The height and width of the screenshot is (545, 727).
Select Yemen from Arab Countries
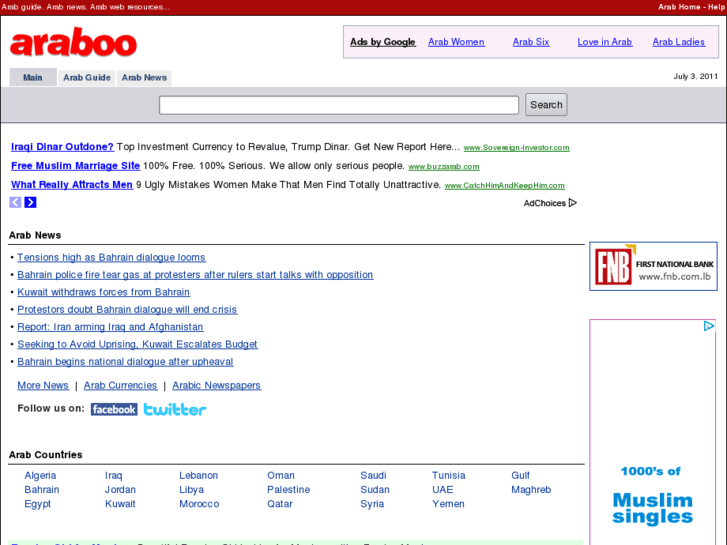coord(448,504)
